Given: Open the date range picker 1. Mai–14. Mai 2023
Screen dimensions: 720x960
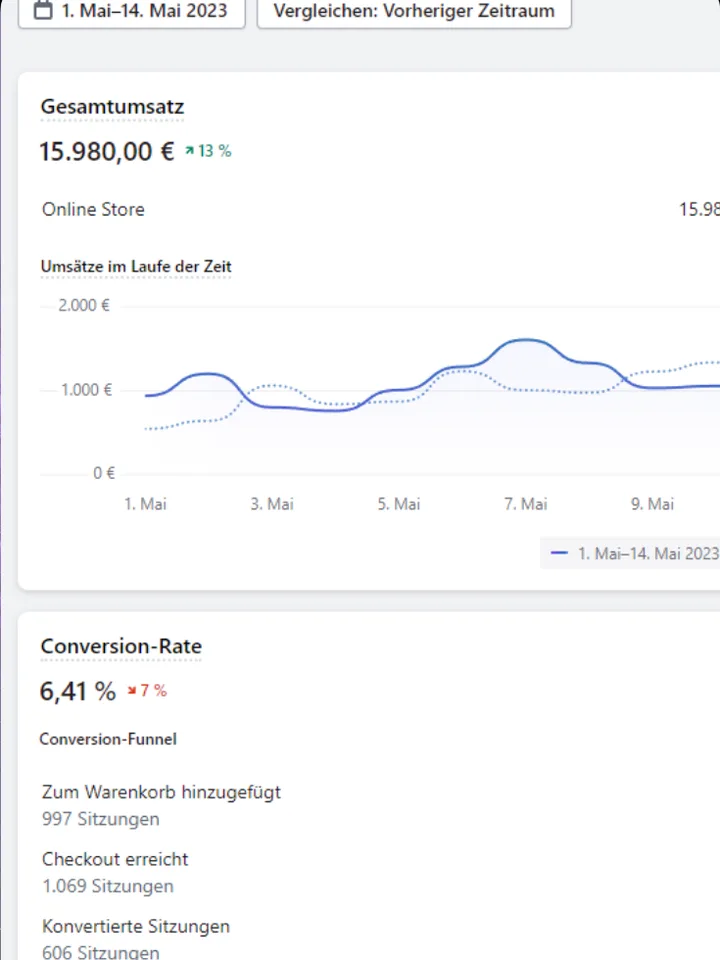Looking at the screenshot, I should (x=132, y=11).
